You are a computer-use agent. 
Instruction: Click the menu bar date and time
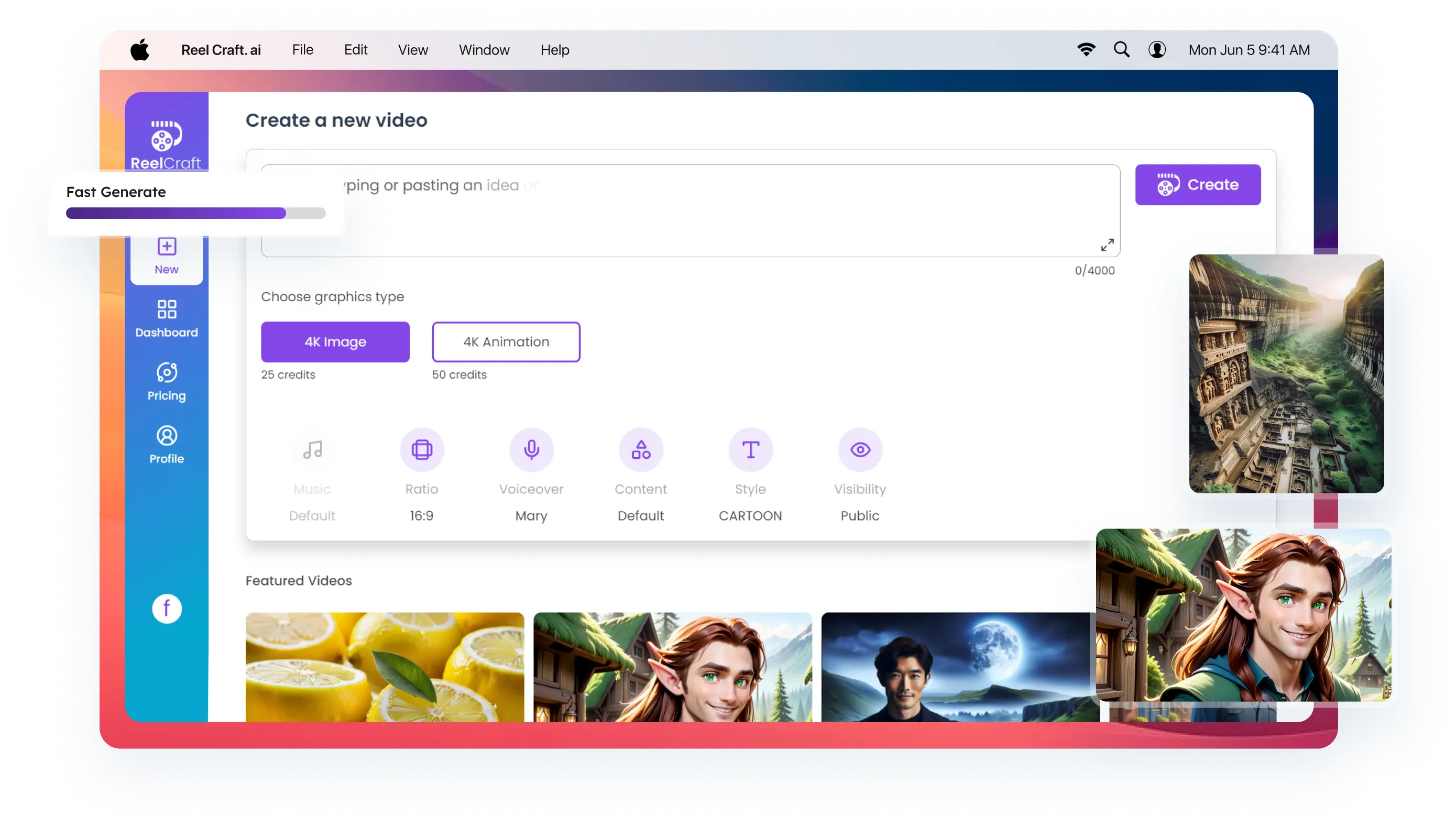pos(1249,50)
